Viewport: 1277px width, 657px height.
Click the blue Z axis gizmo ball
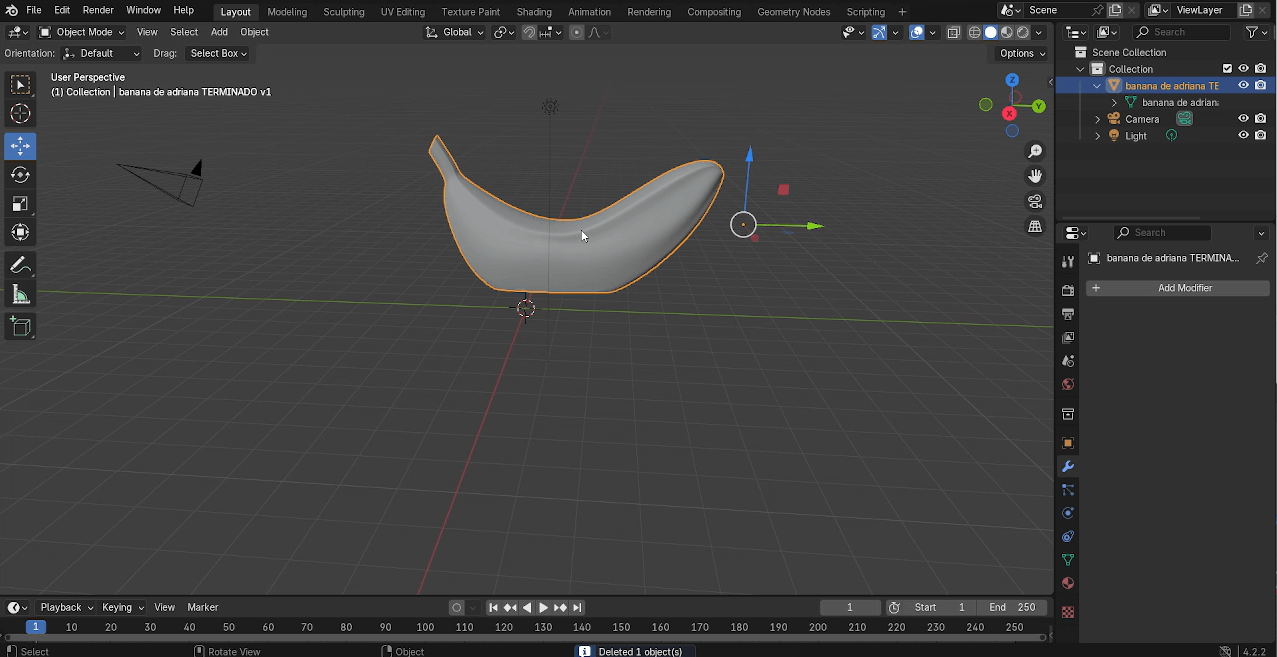tap(1012, 80)
